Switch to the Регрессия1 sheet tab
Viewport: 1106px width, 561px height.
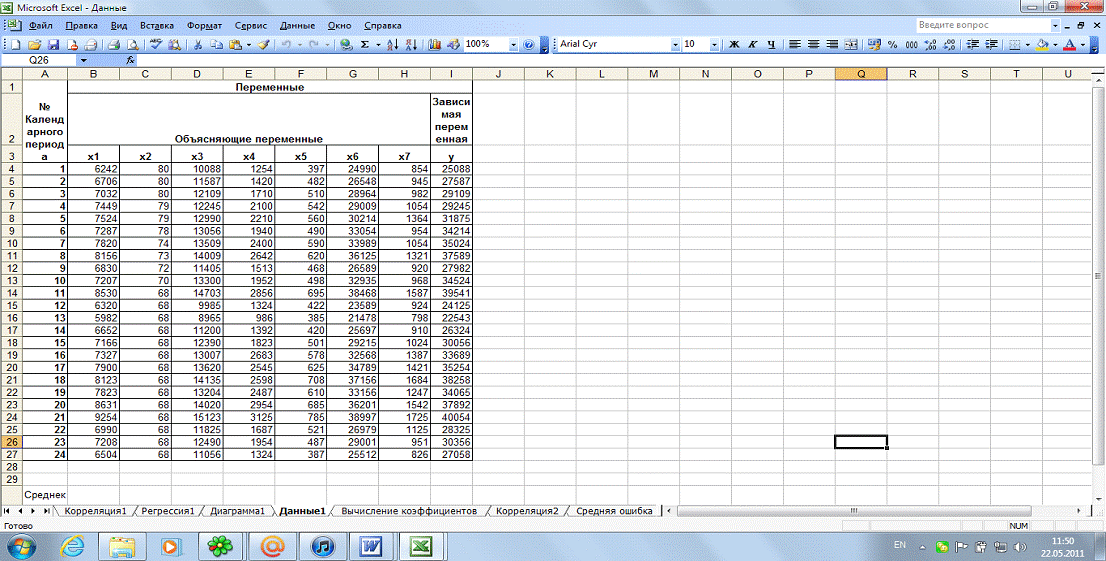click(x=166, y=511)
